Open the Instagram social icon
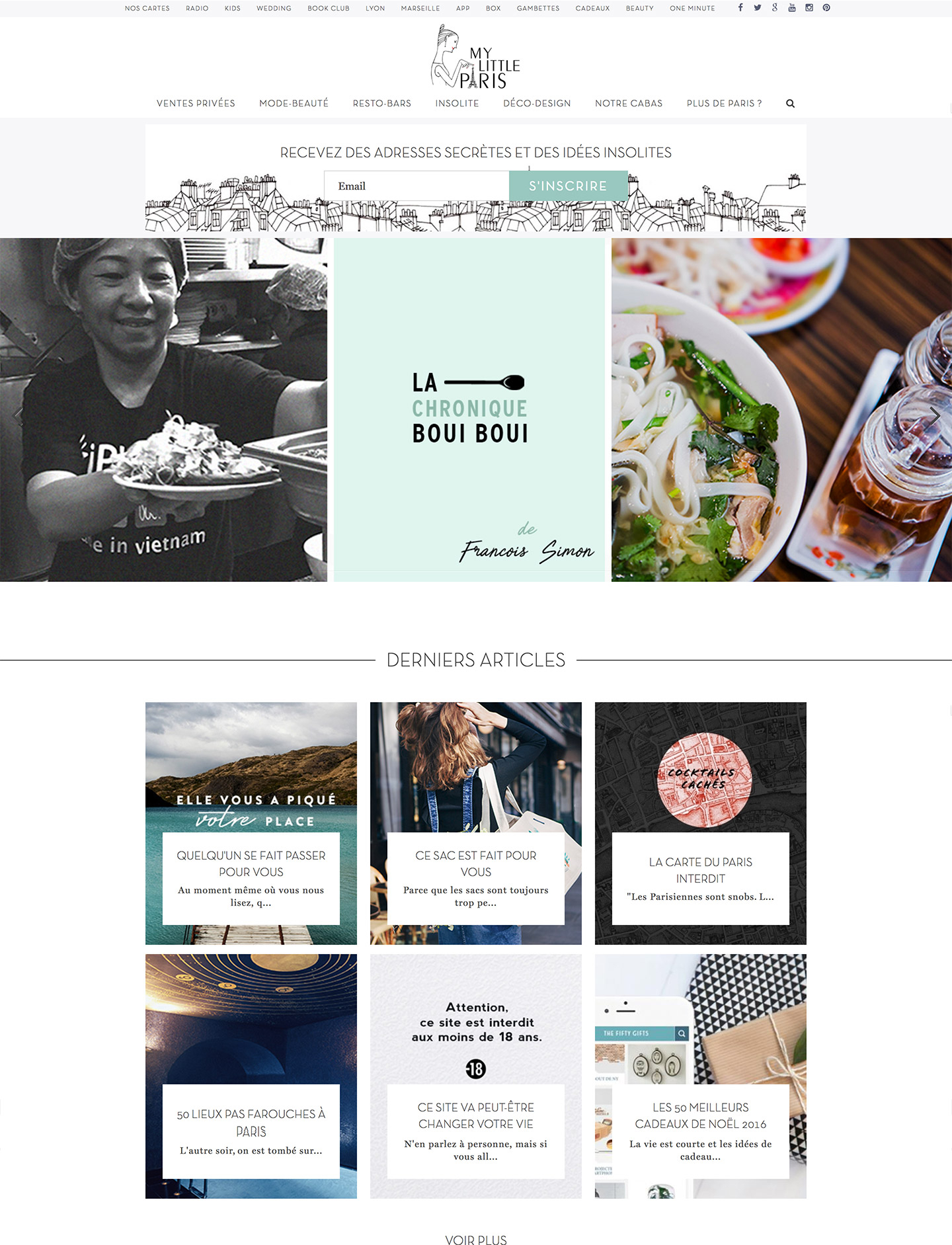 point(809,8)
